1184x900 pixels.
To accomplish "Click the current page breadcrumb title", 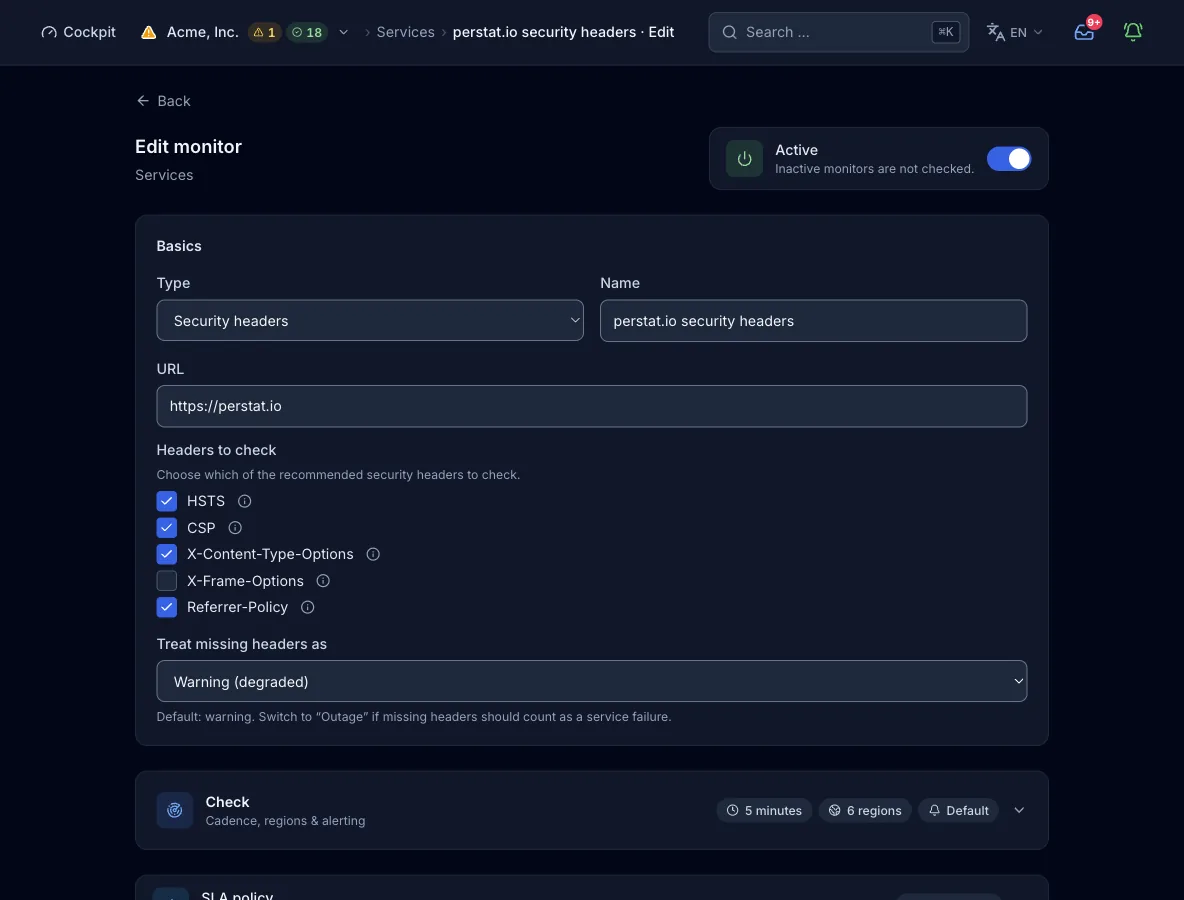I will [563, 32].
